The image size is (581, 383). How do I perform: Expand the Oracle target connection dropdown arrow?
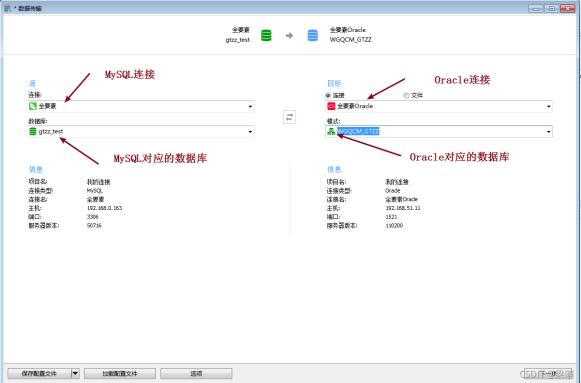pos(548,107)
